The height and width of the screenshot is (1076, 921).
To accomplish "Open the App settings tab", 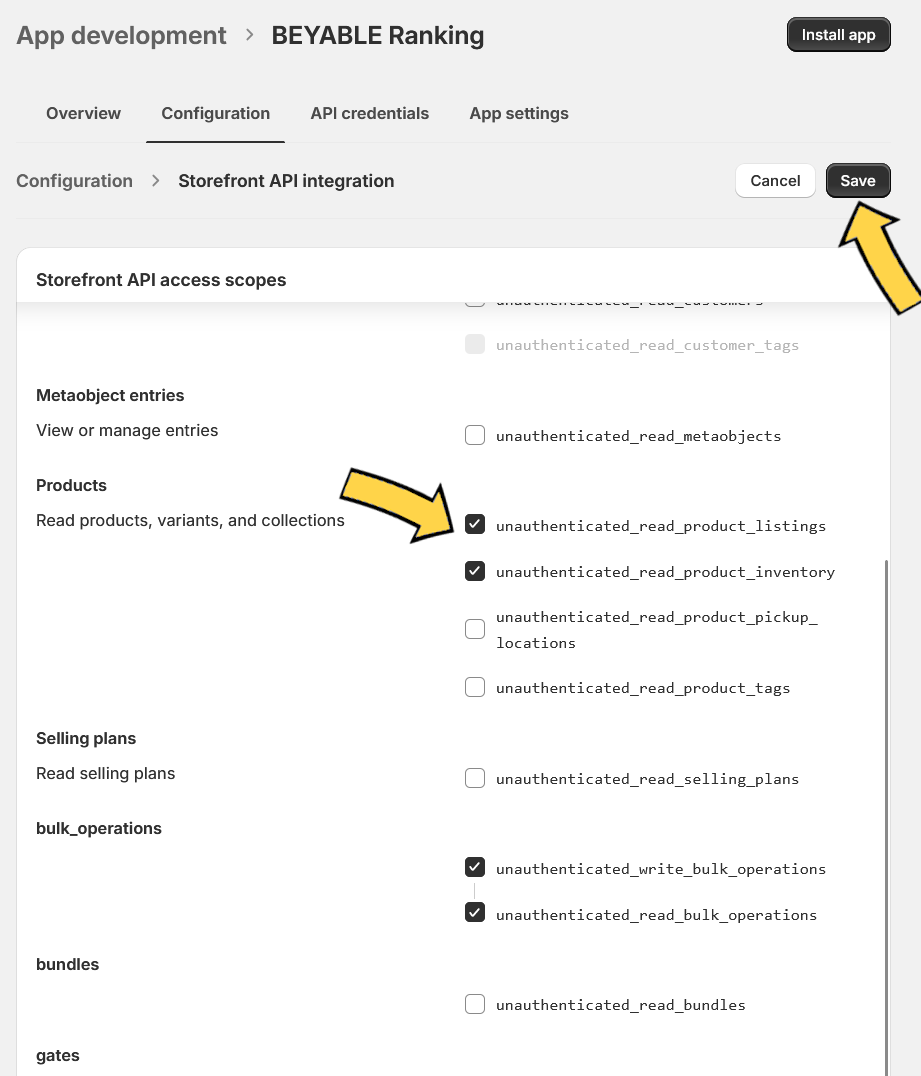I will click(519, 113).
